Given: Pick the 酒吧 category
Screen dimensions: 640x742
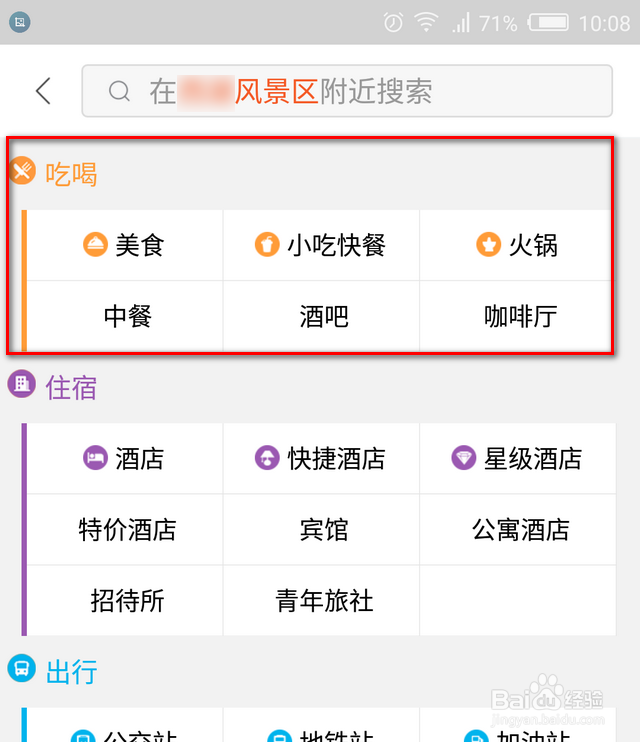Looking at the screenshot, I should click(x=323, y=316).
